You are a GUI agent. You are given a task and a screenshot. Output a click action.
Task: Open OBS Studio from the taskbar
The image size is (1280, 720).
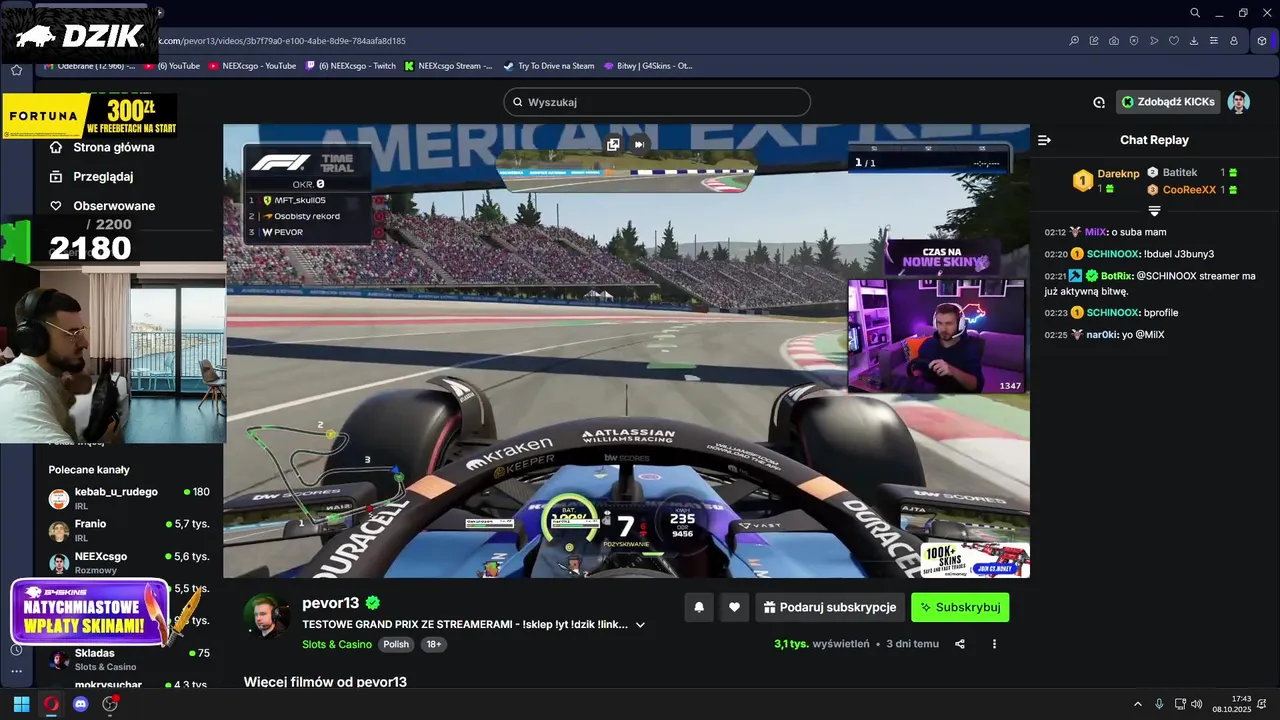(x=110, y=704)
